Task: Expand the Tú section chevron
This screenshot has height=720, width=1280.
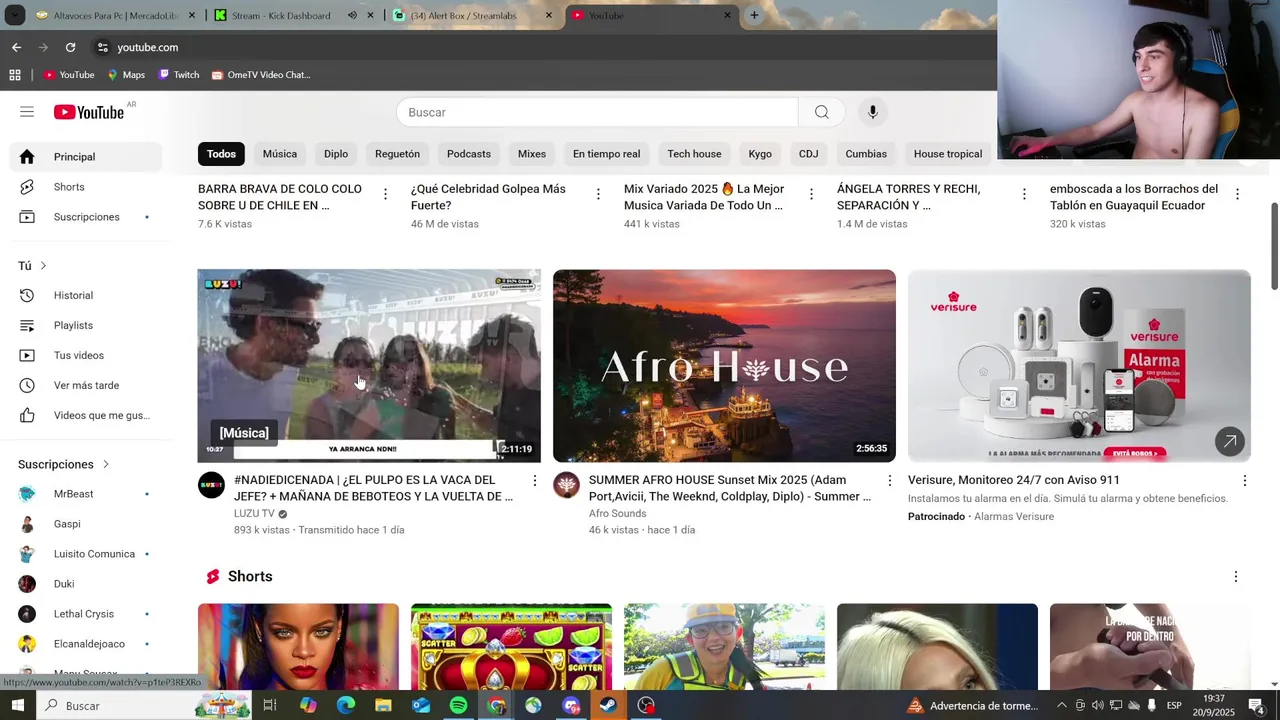Action: (43, 266)
